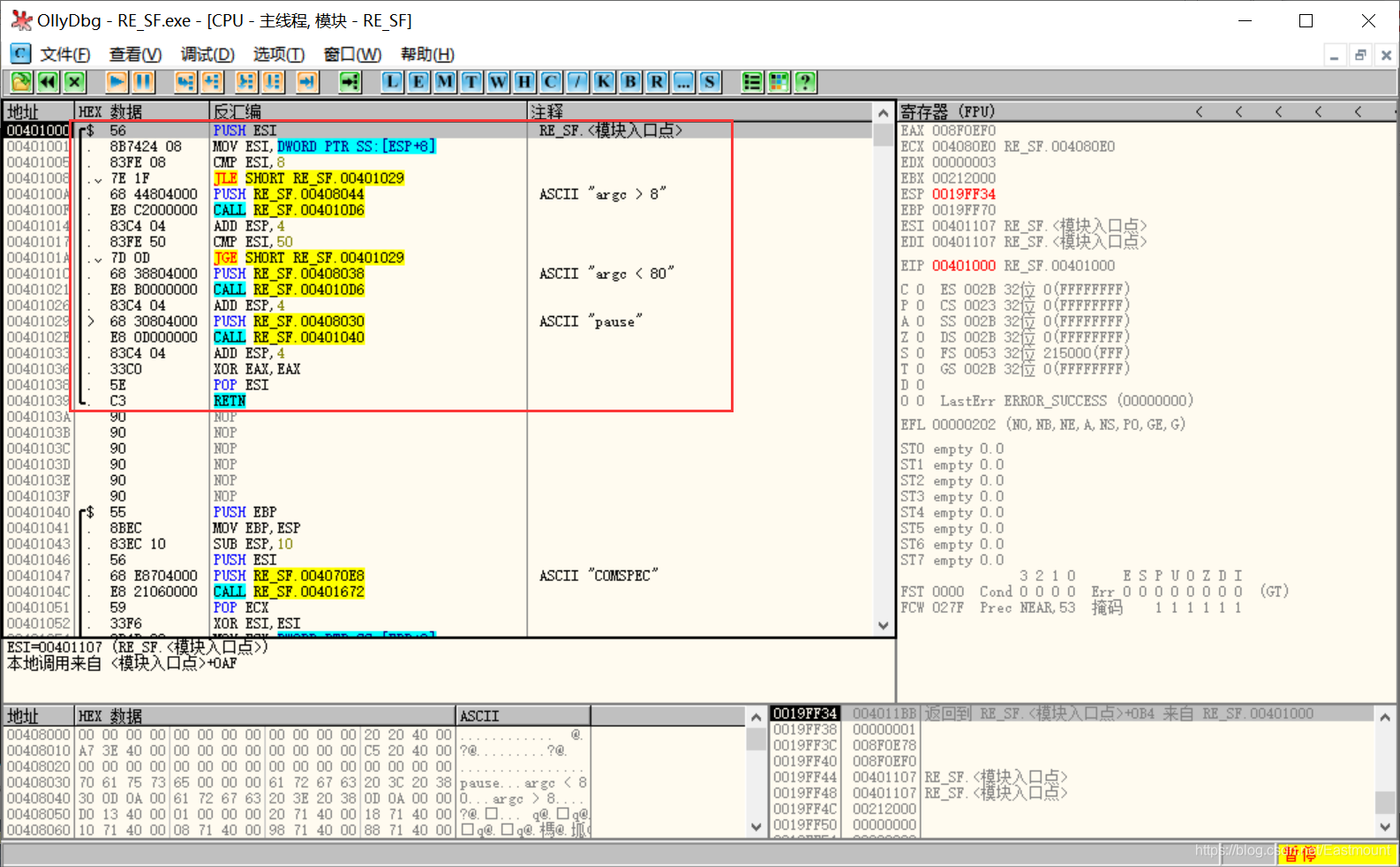Click the Trace over toolbar icon

(x=274, y=82)
